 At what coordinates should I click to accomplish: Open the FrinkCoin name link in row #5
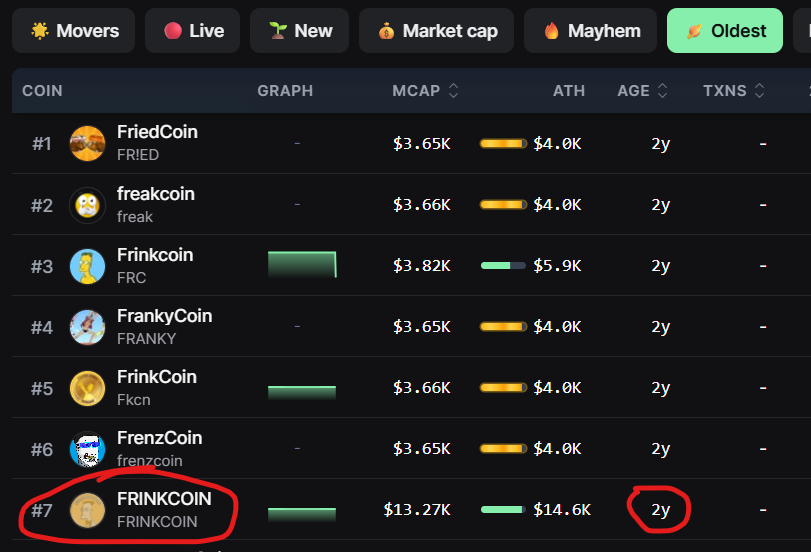tap(157, 377)
